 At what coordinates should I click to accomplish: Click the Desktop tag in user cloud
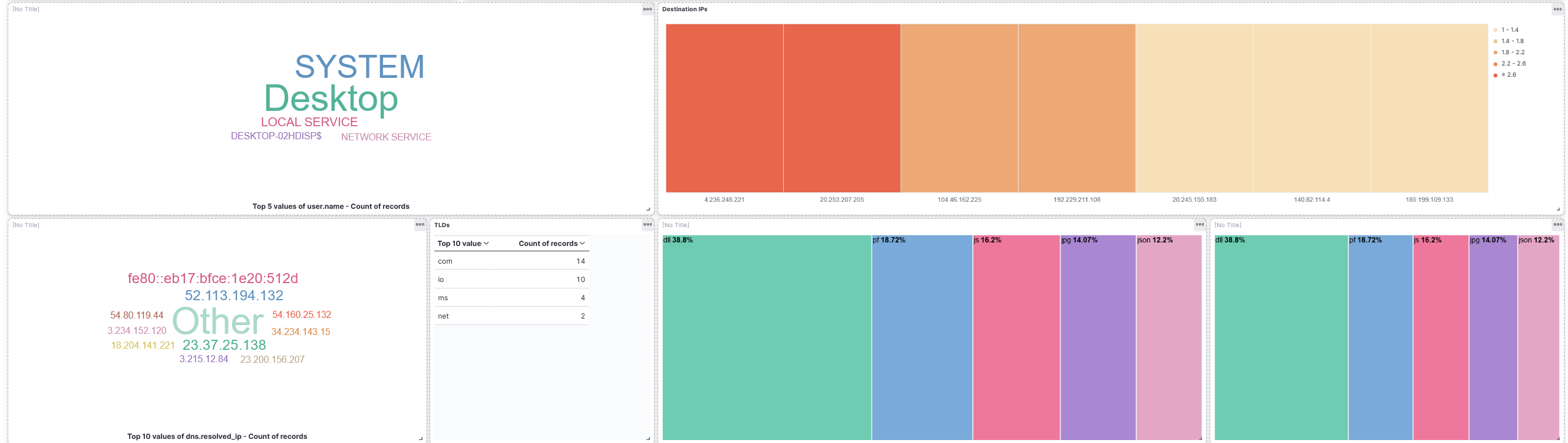331,98
